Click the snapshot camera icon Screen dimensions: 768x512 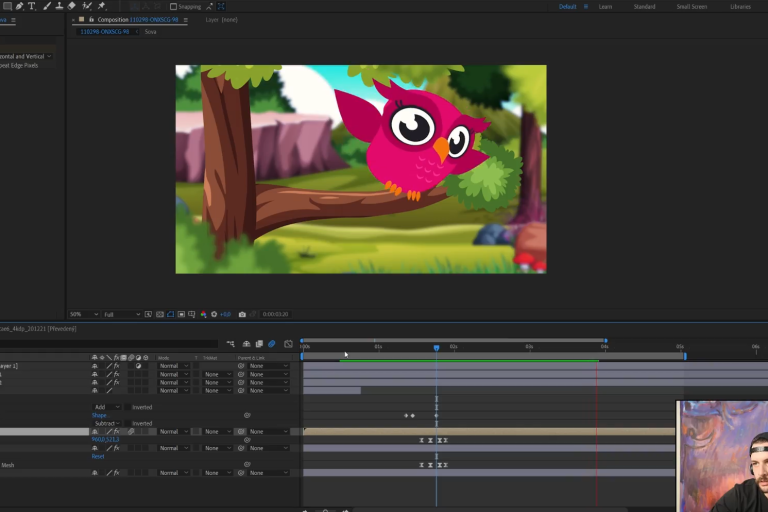pyautogui.click(x=242, y=314)
